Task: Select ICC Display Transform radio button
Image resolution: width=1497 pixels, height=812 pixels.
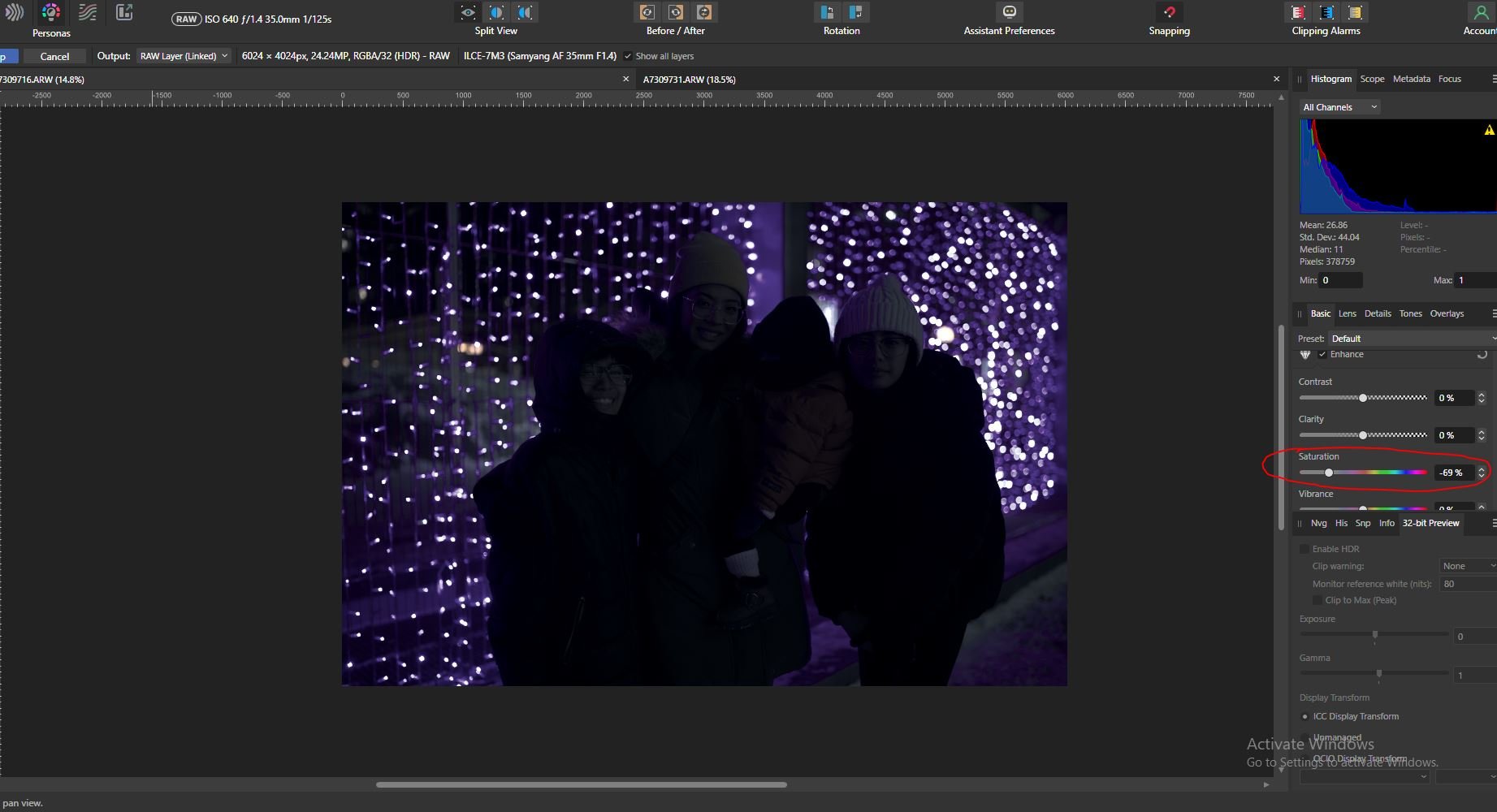Action: pyautogui.click(x=1305, y=716)
